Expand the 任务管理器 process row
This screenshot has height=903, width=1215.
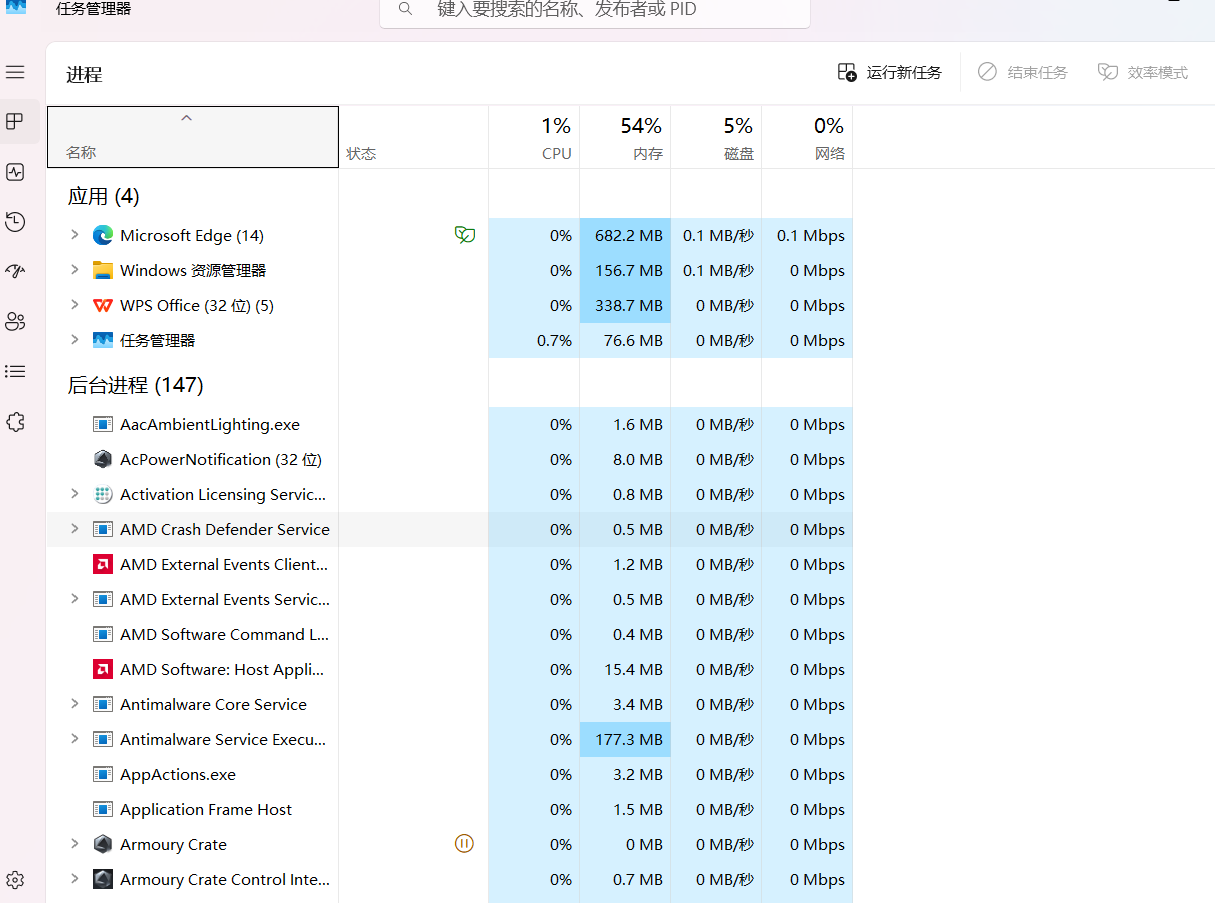(74, 340)
